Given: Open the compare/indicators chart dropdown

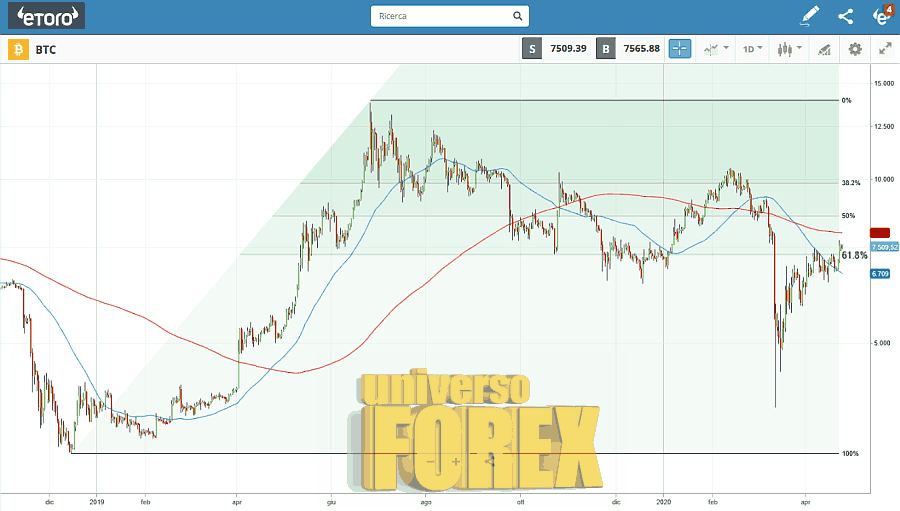Looking at the screenshot, I should point(715,49).
